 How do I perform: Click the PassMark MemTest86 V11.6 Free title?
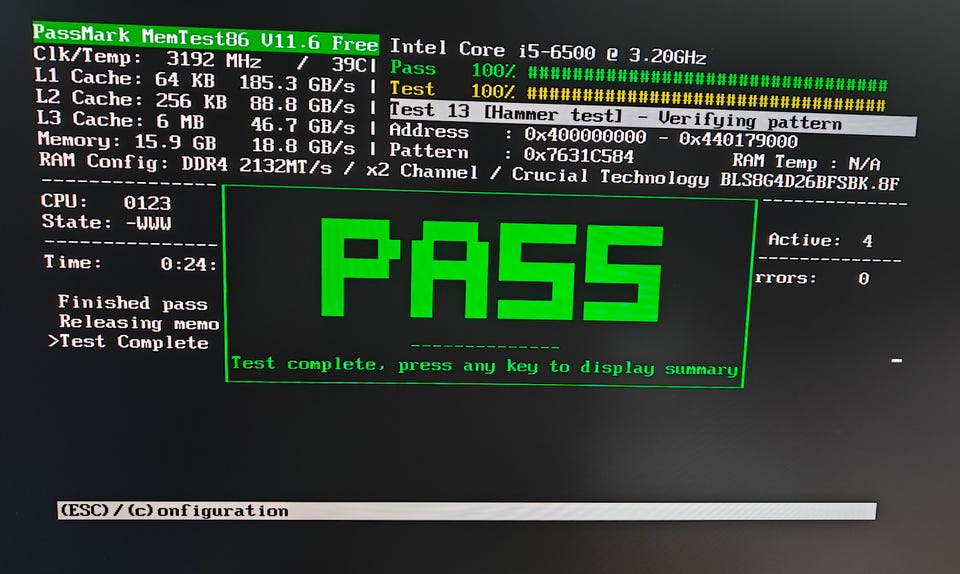(206, 37)
